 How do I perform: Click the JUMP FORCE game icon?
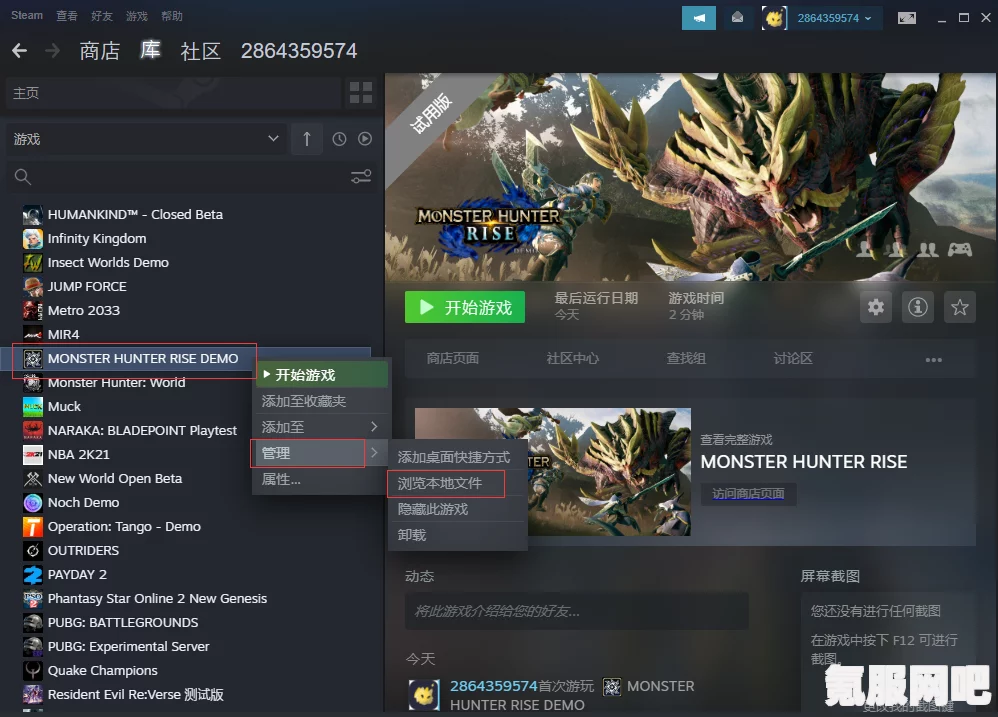[x=32, y=287]
